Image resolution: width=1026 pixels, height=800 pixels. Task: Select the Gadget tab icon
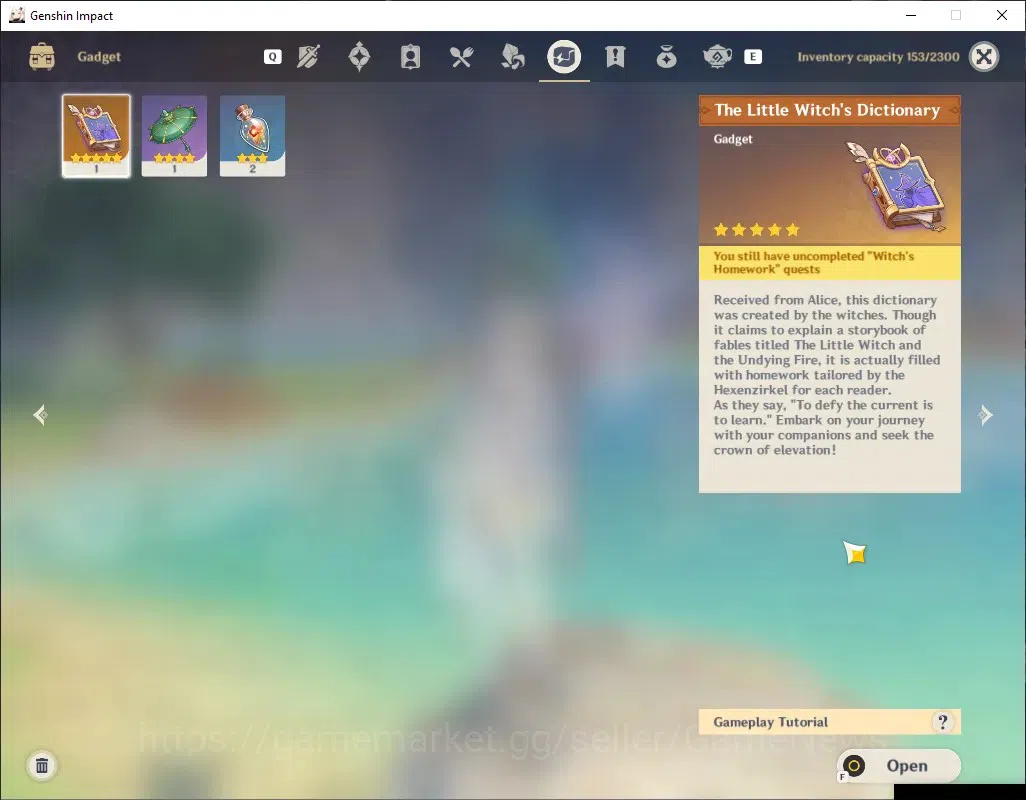pyautogui.click(x=564, y=57)
